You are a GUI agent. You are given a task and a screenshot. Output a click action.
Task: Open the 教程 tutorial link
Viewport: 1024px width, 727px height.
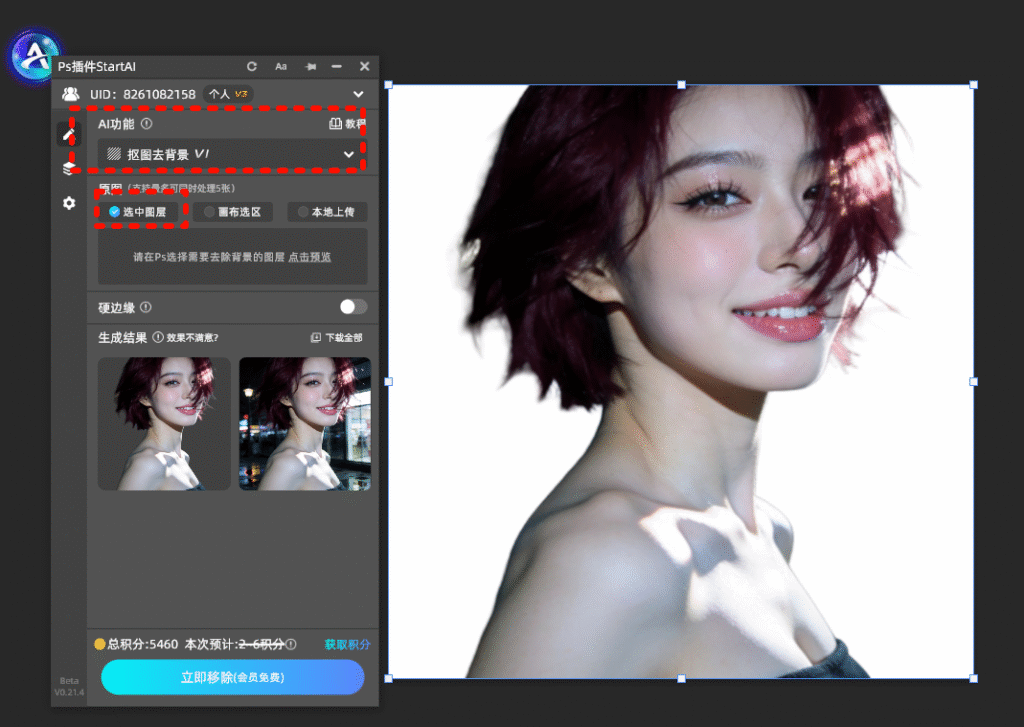click(x=346, y=124)
